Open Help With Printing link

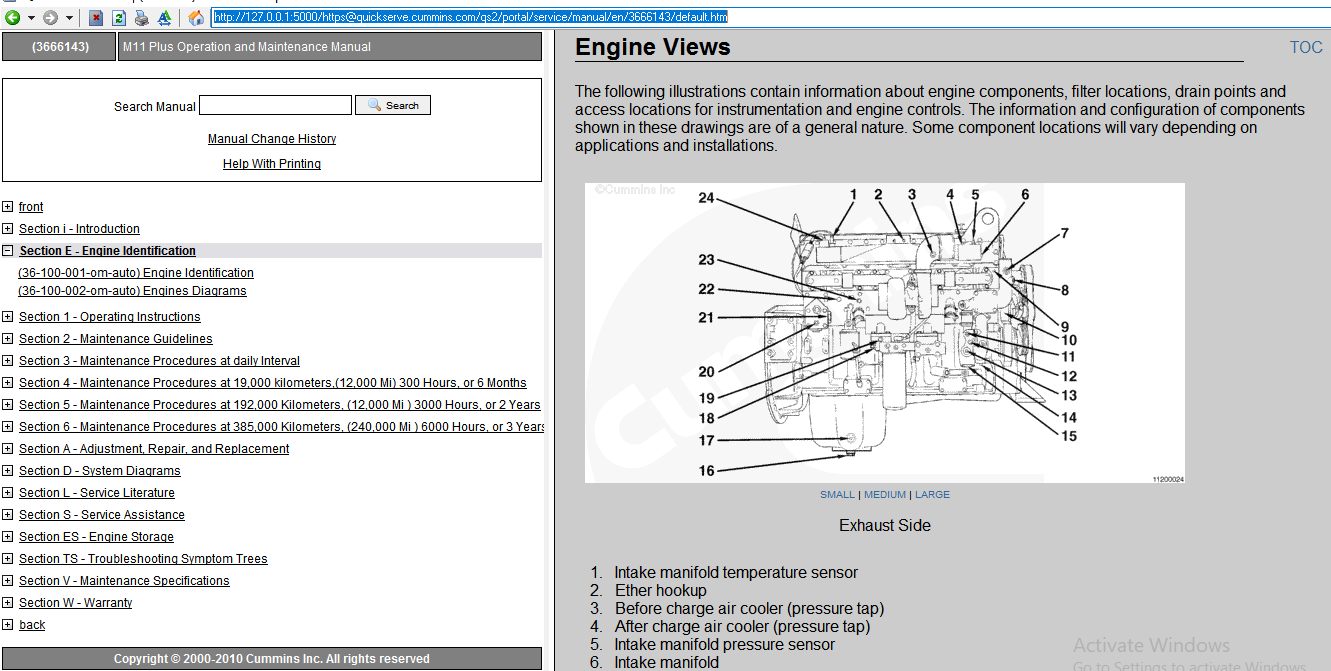click(x=272, y=164)
